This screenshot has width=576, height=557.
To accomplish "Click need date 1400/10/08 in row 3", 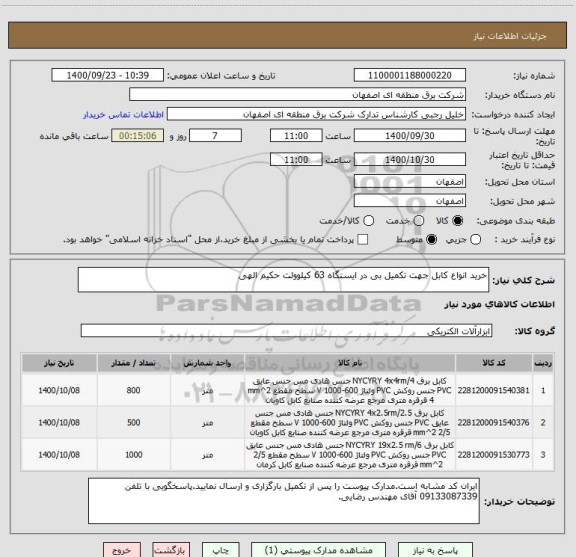I will (x=59, y=455).
